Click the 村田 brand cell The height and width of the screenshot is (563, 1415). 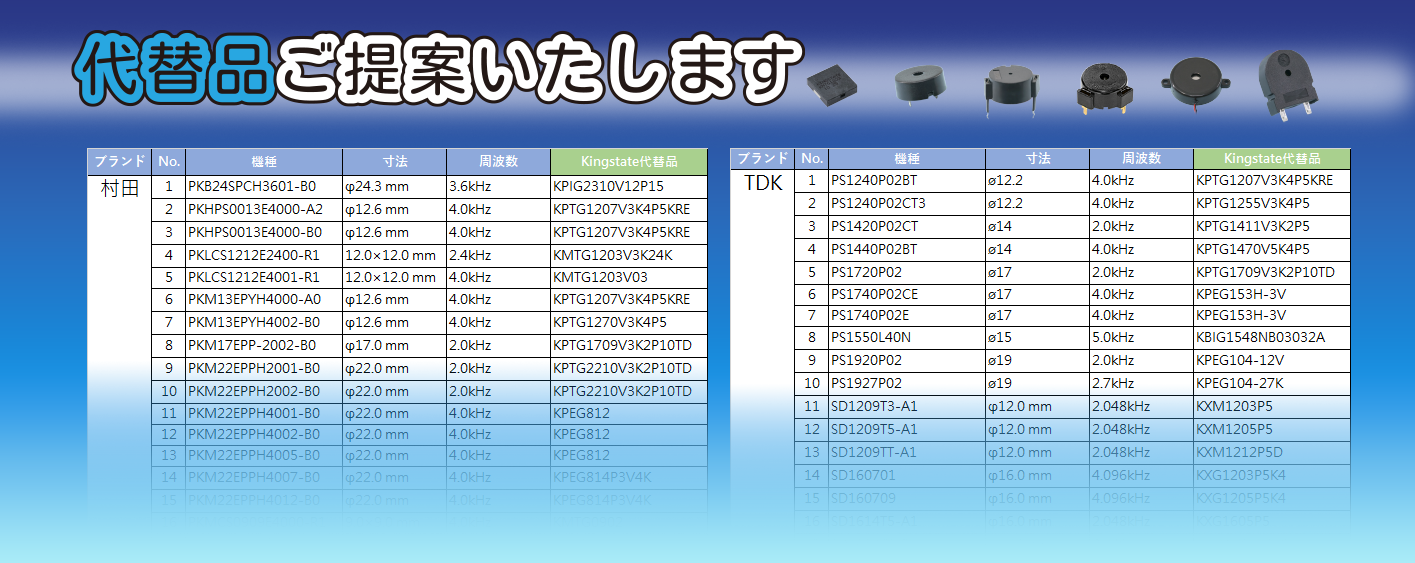tap(119, 187)
